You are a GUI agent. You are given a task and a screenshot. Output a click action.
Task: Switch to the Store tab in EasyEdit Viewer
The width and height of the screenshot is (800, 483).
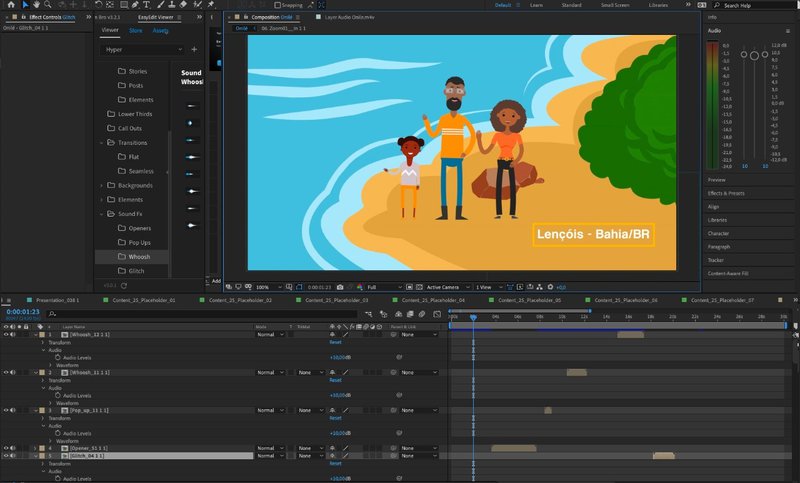tap(136, 30)
